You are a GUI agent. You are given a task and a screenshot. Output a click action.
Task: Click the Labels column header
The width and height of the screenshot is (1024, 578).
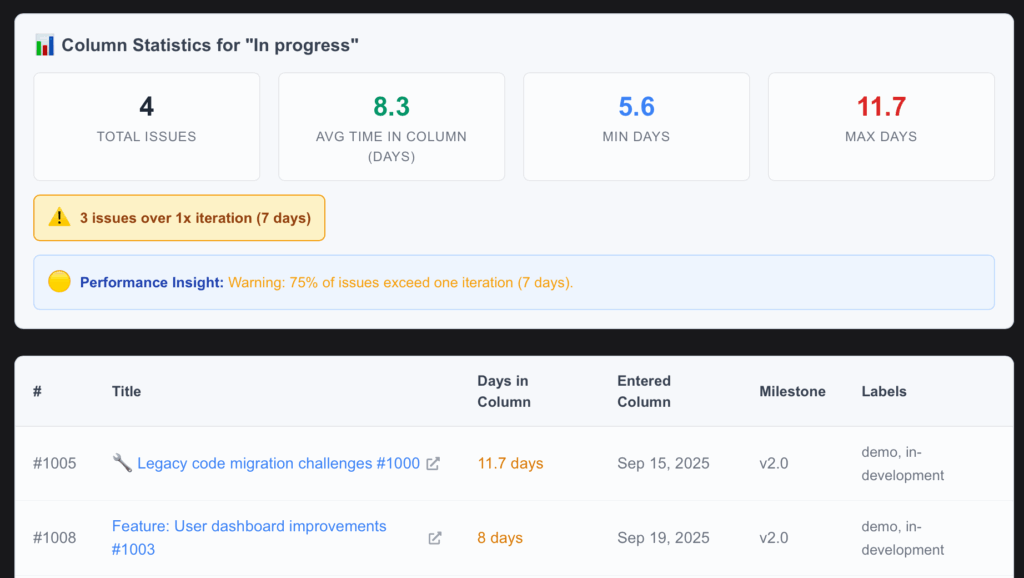(884, 391)
